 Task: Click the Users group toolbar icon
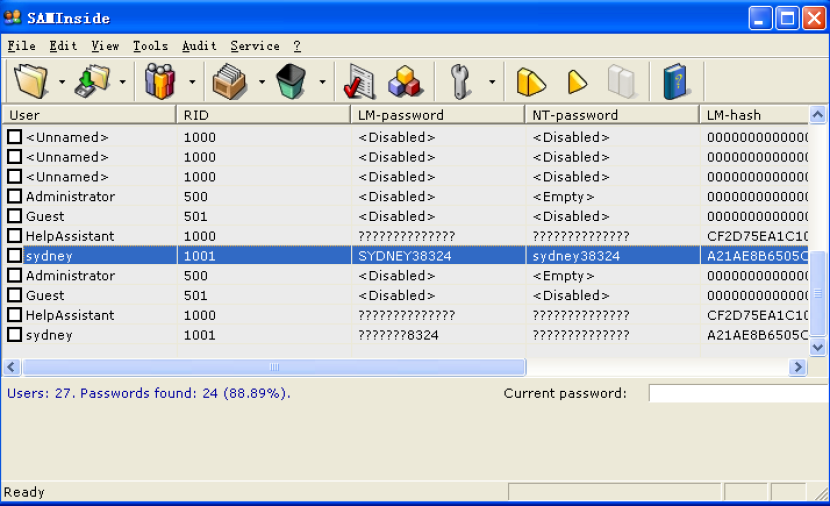[159, 82]
